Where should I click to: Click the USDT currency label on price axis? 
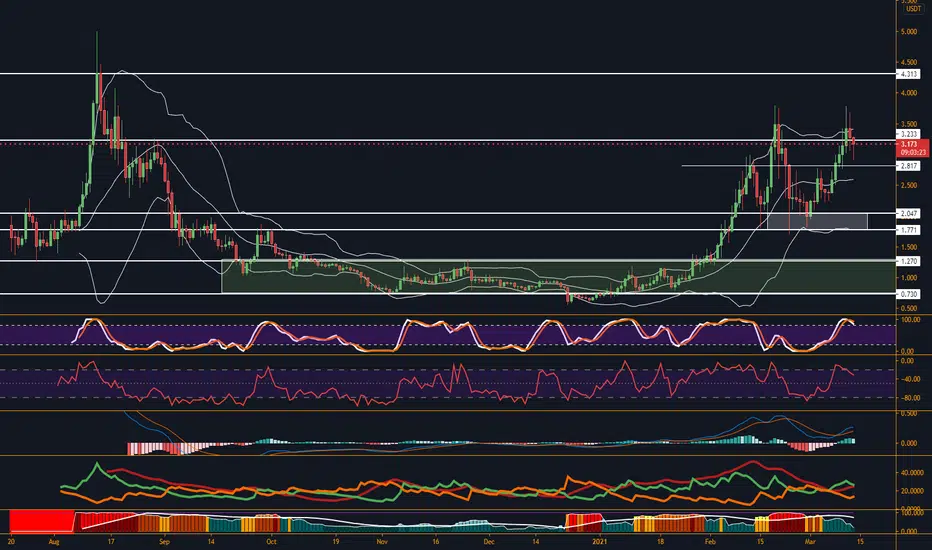pos(913,9)
